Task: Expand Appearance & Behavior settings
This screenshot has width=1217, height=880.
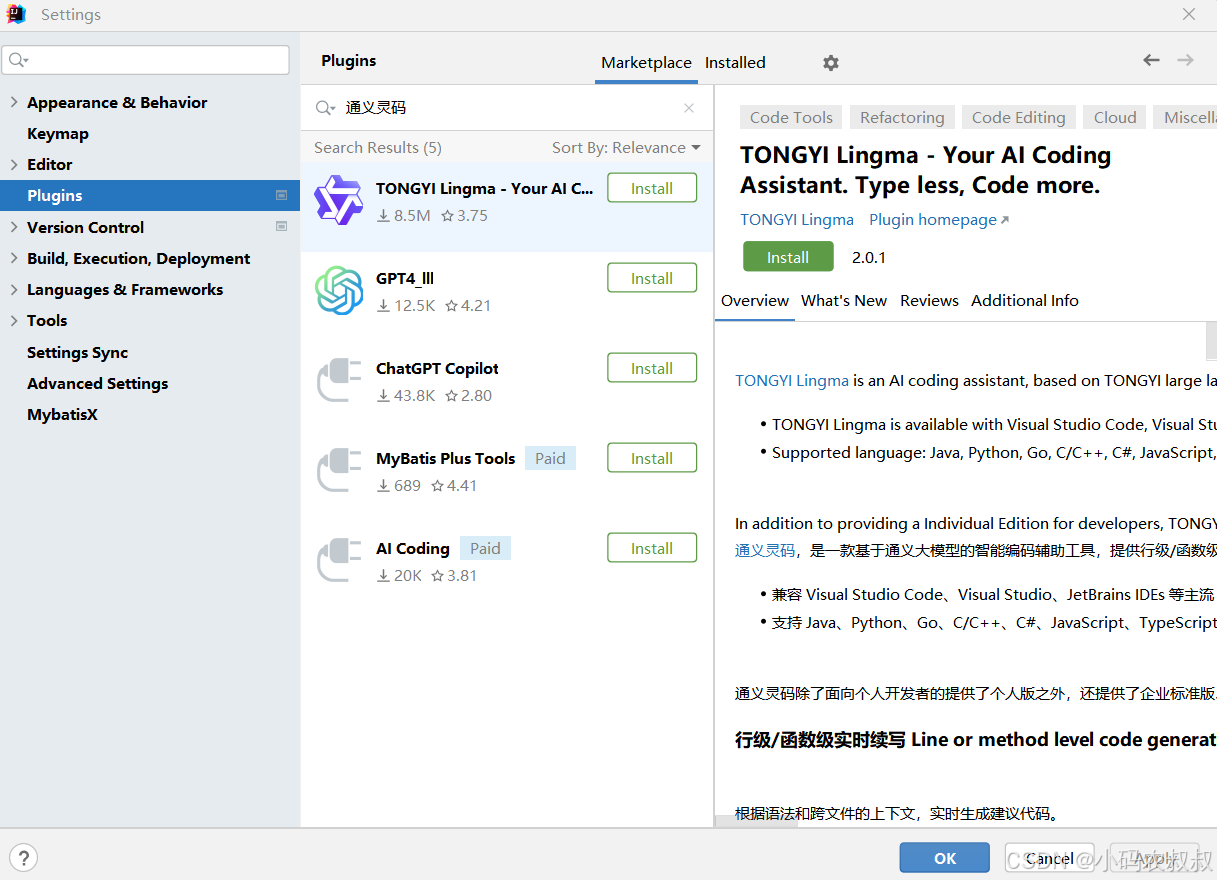Action: (x=13, y=102)
